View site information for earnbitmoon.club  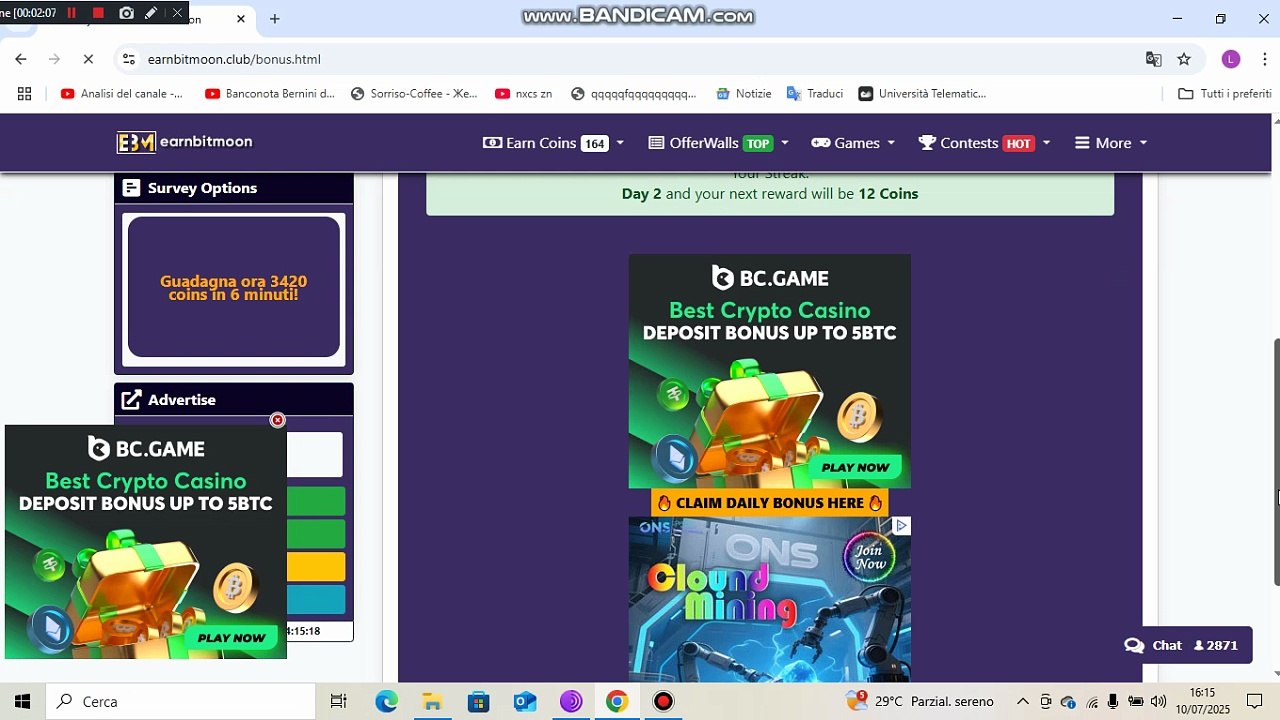point(129,59)
